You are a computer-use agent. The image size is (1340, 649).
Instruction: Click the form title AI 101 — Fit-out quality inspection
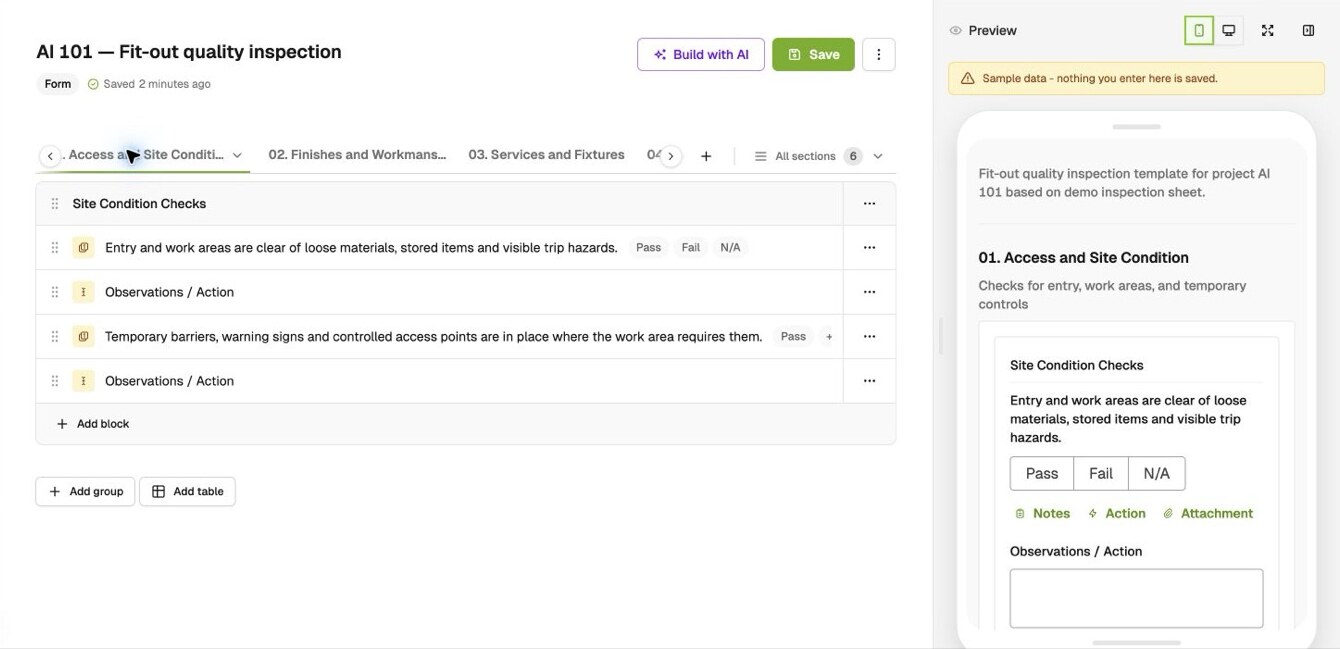tap(189, 52)
